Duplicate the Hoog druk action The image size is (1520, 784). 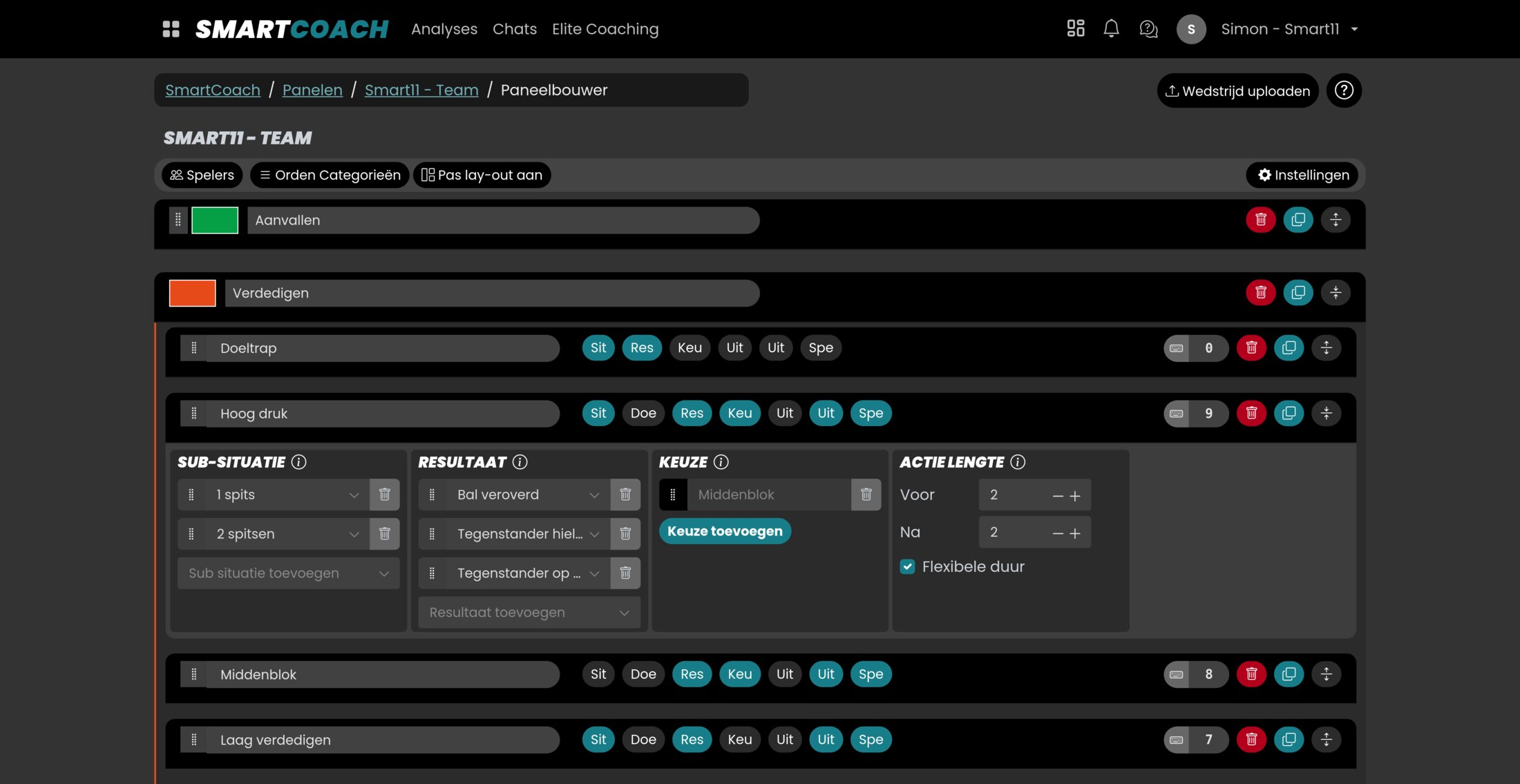pos(1289,413)
